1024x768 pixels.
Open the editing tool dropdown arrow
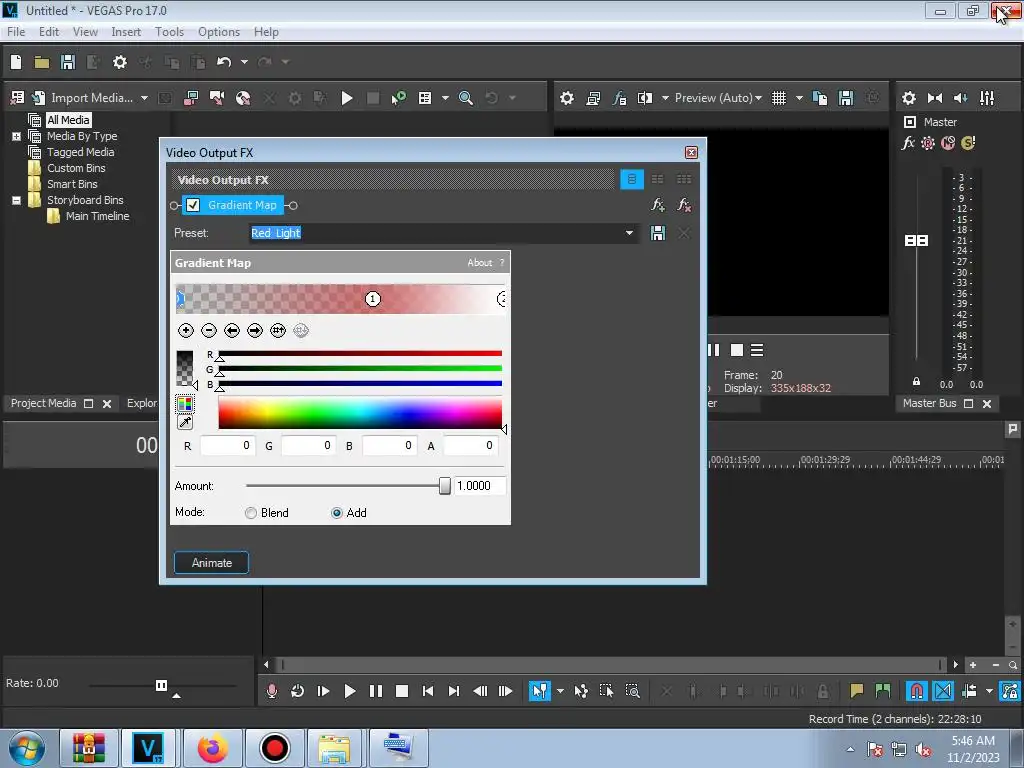pyautogui.click(x=560, y=691)
